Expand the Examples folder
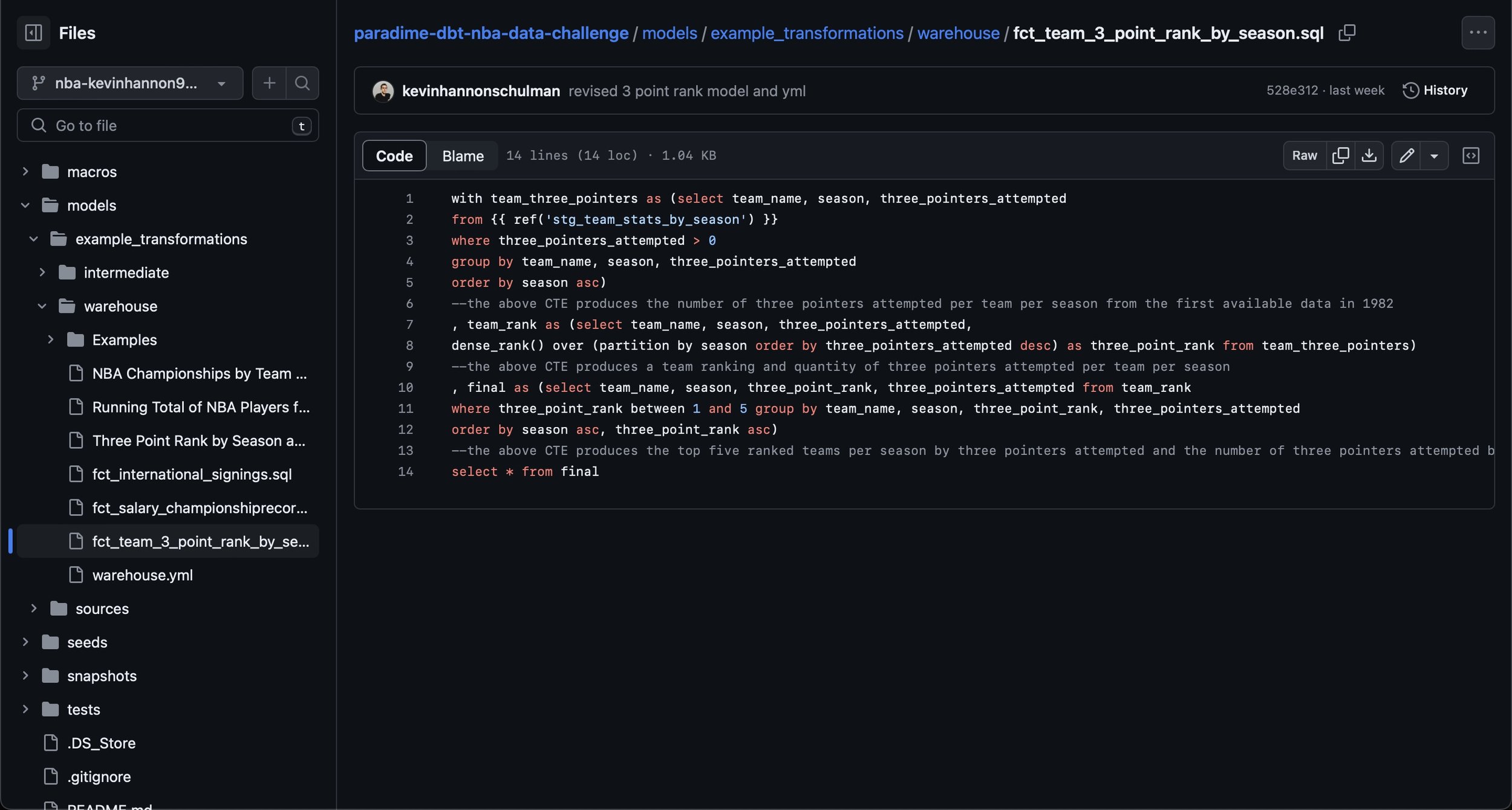The height and width of the screenshot is (810, 1512). 51,340
